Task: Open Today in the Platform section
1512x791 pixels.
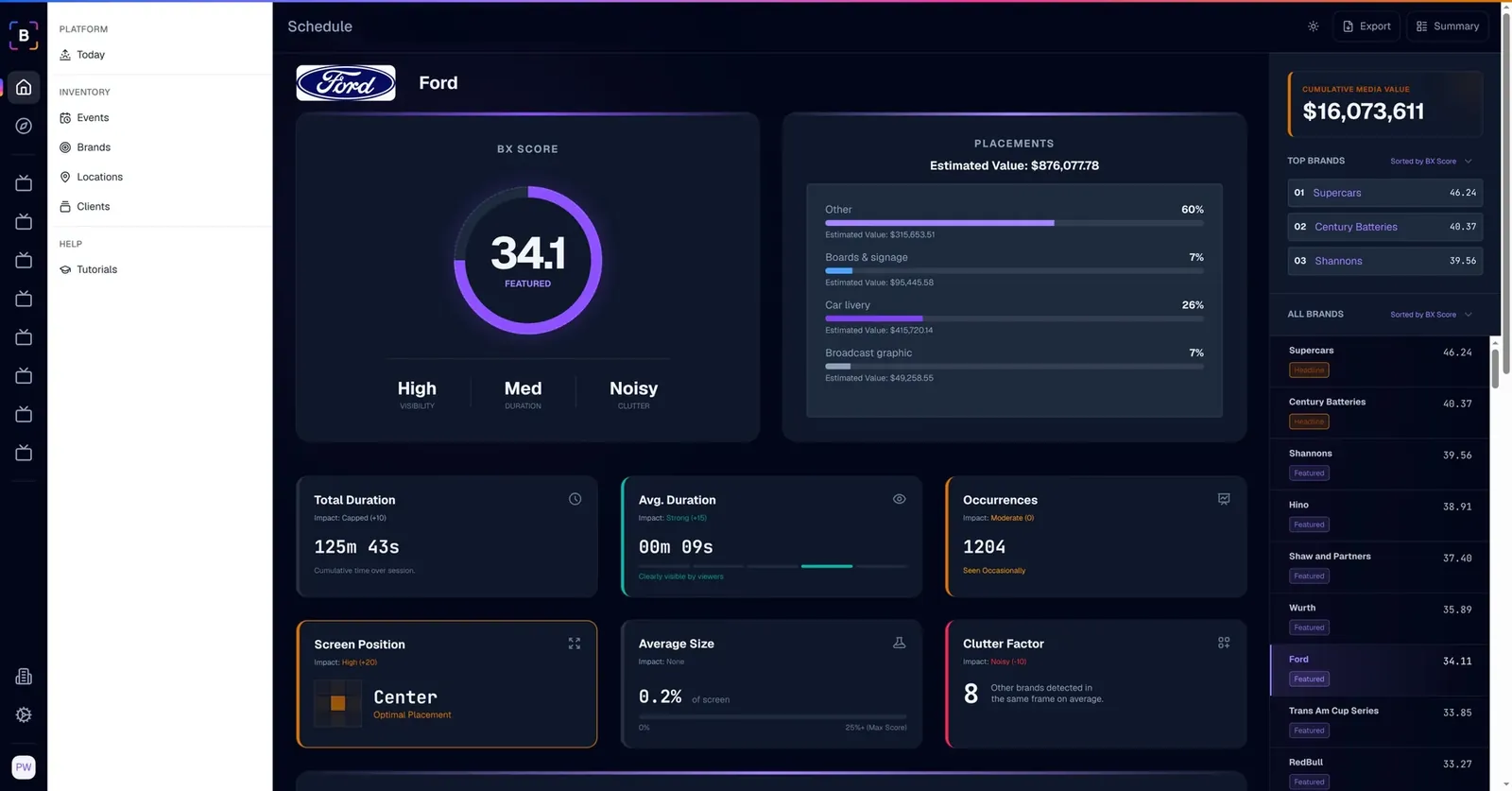Action: click(x=91, y=55)
